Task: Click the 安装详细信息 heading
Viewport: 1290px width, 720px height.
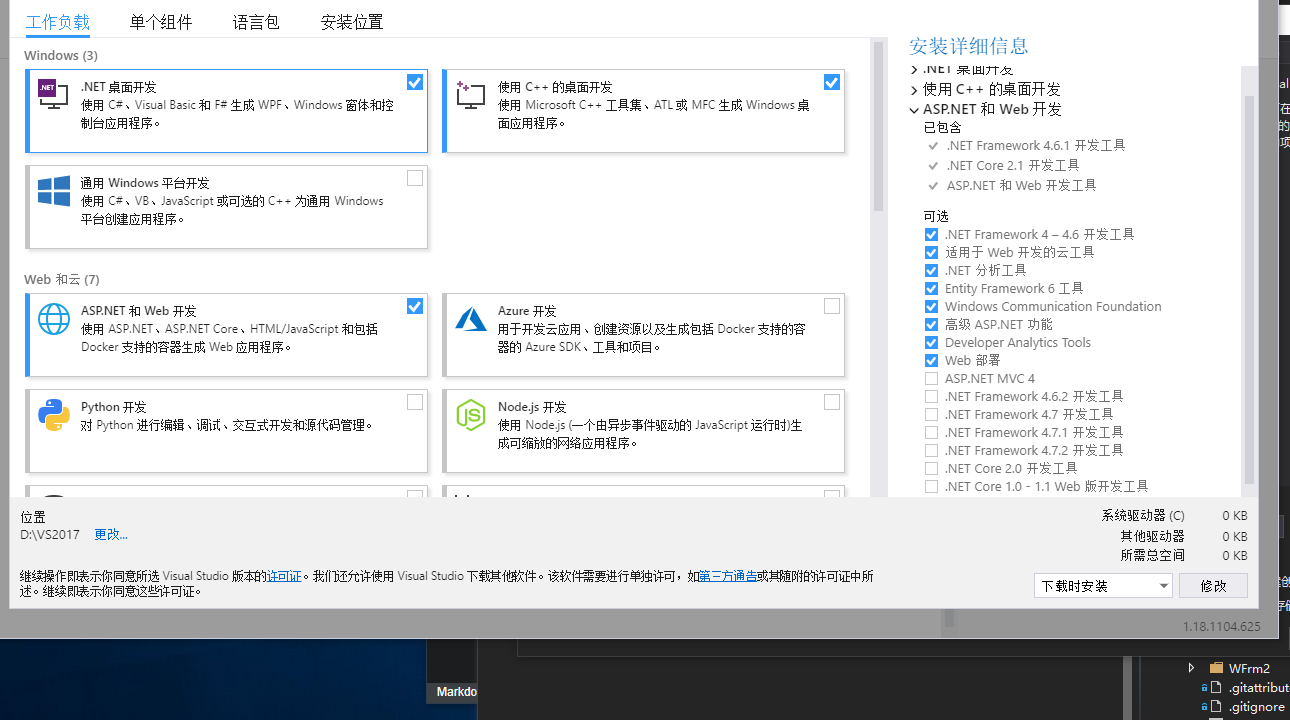Action: [x=968, y=46]
